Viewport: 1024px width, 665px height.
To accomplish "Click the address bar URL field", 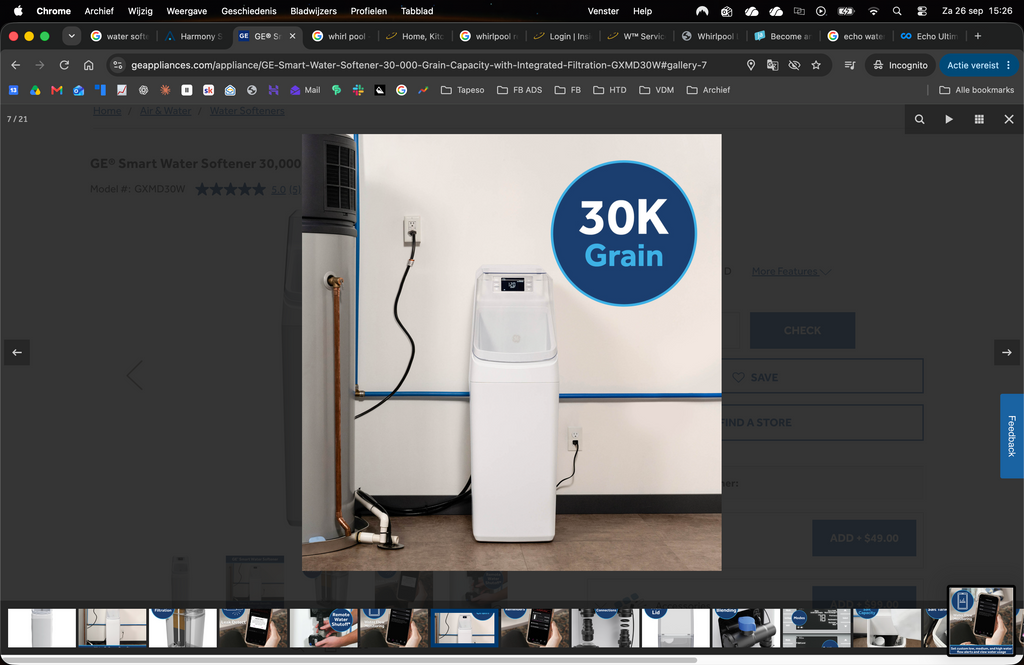I will 418,65.
